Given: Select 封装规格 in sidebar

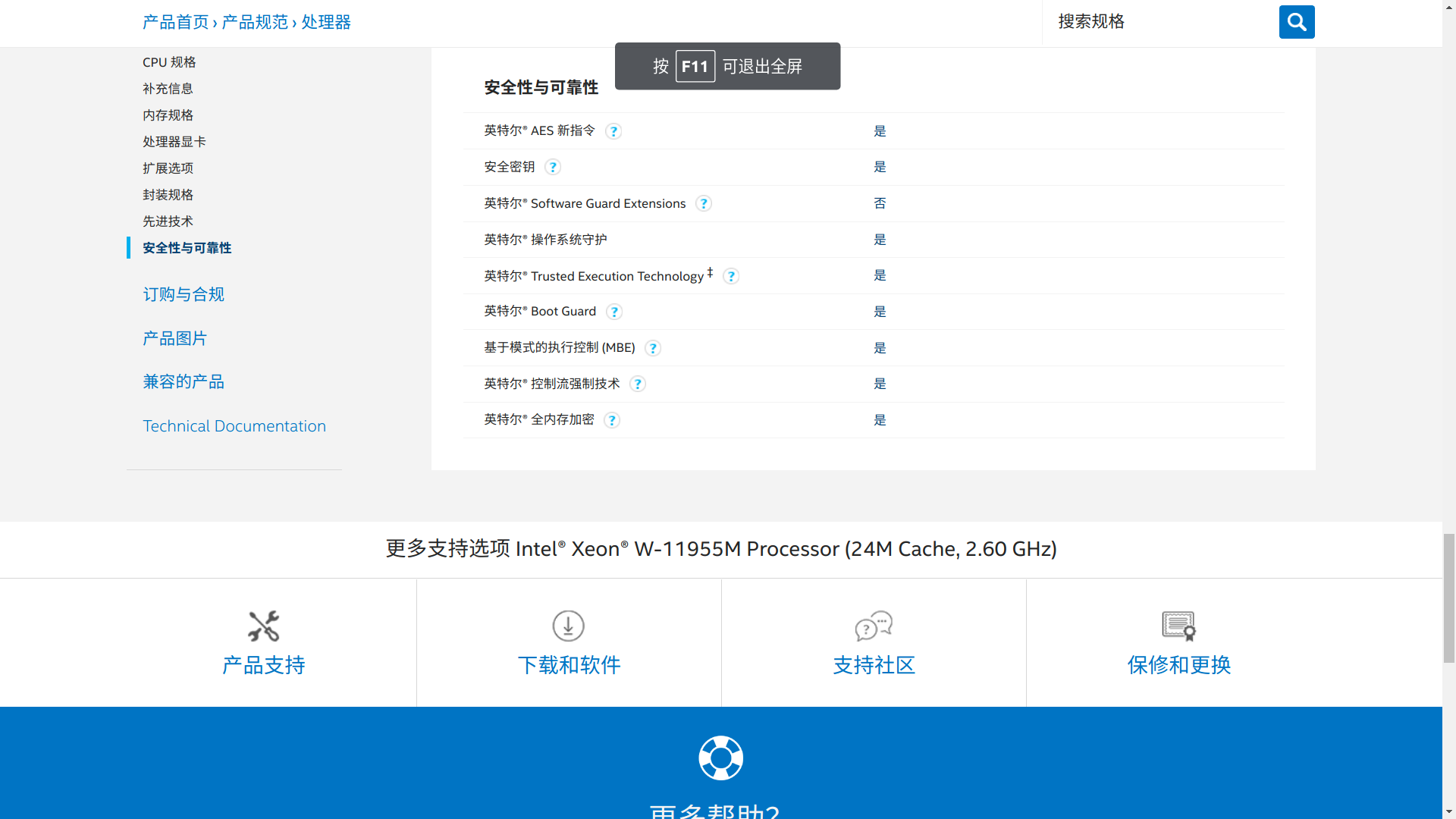Looking at the screenshot, I should [168, 195].
